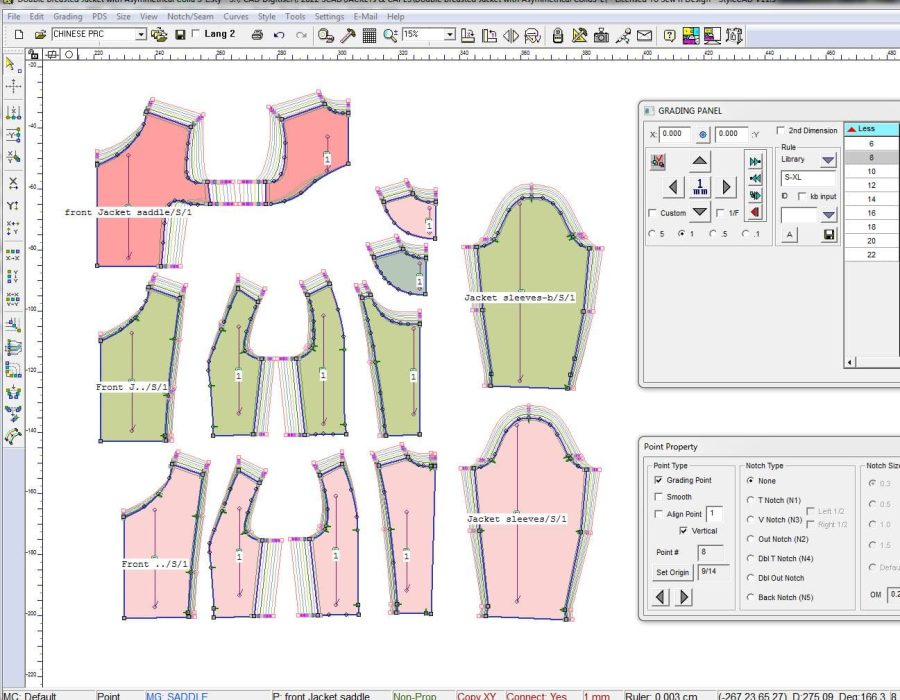Click the hammer tool icon
900x700 pixels.
[x=348, y=35]
